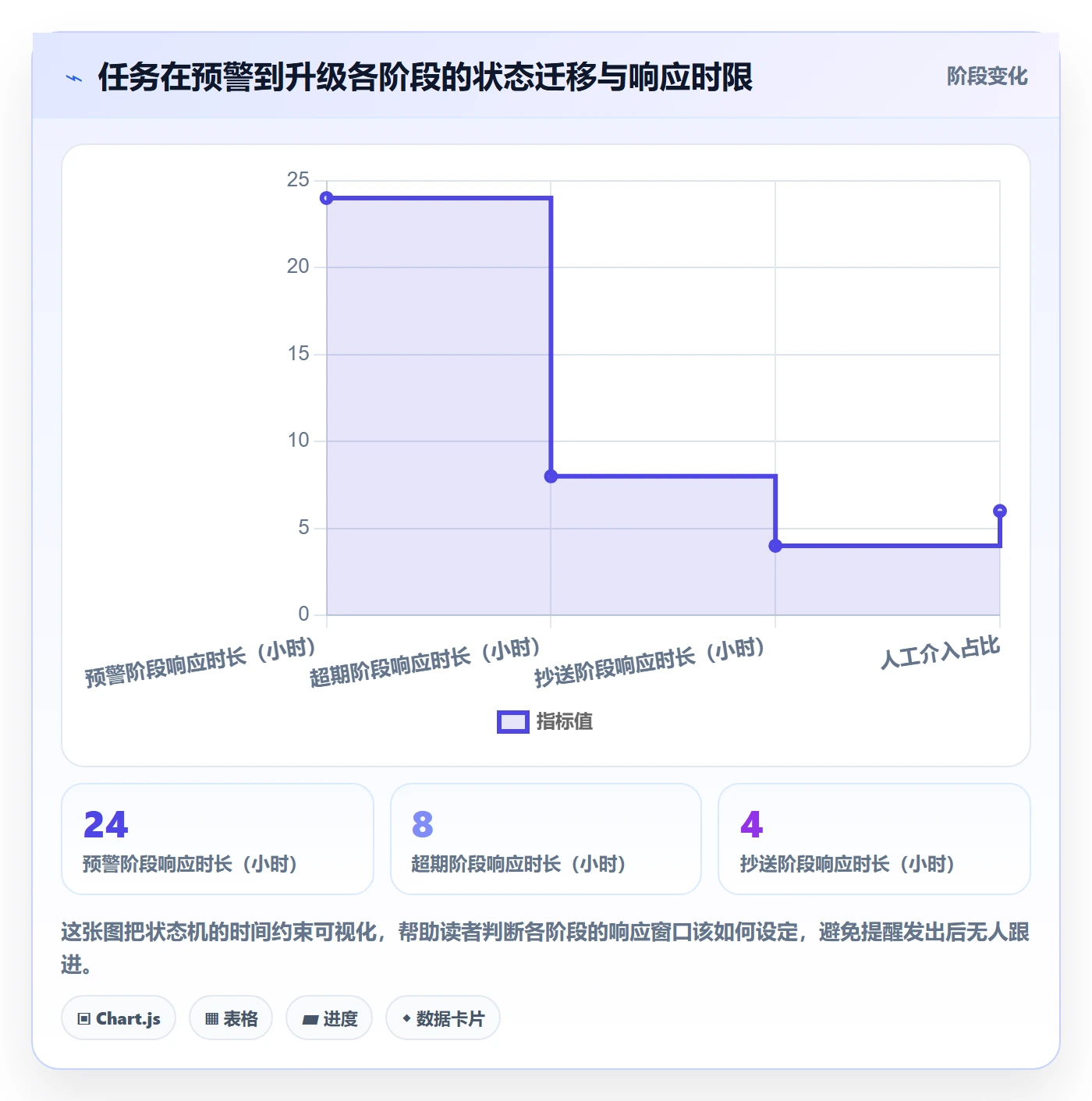Click the lightning icon beside the title

74,78
